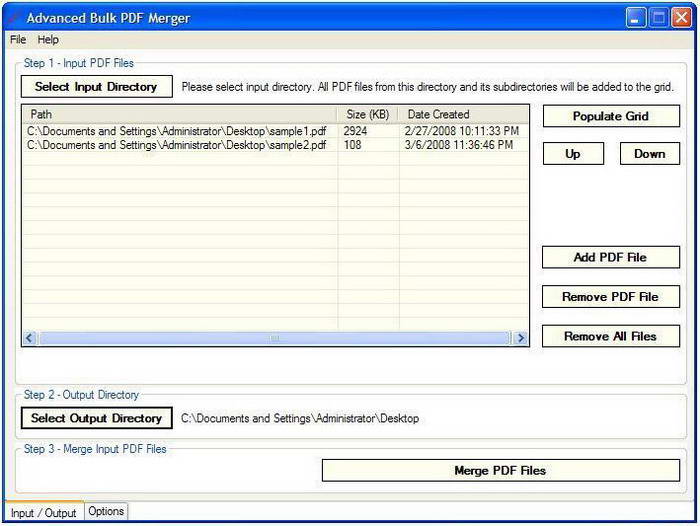The height and width of the screenshot is (526, 700).
Task: Maximize the Advanced Bulk PDF Merger window
Action: [658, 18]
